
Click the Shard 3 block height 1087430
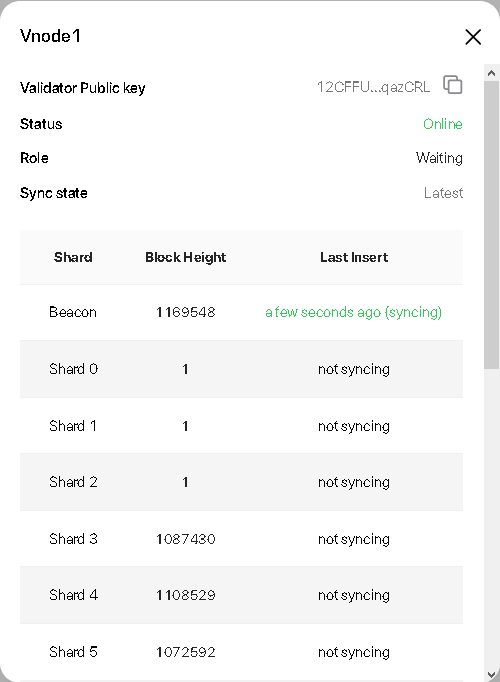point(186,539)
